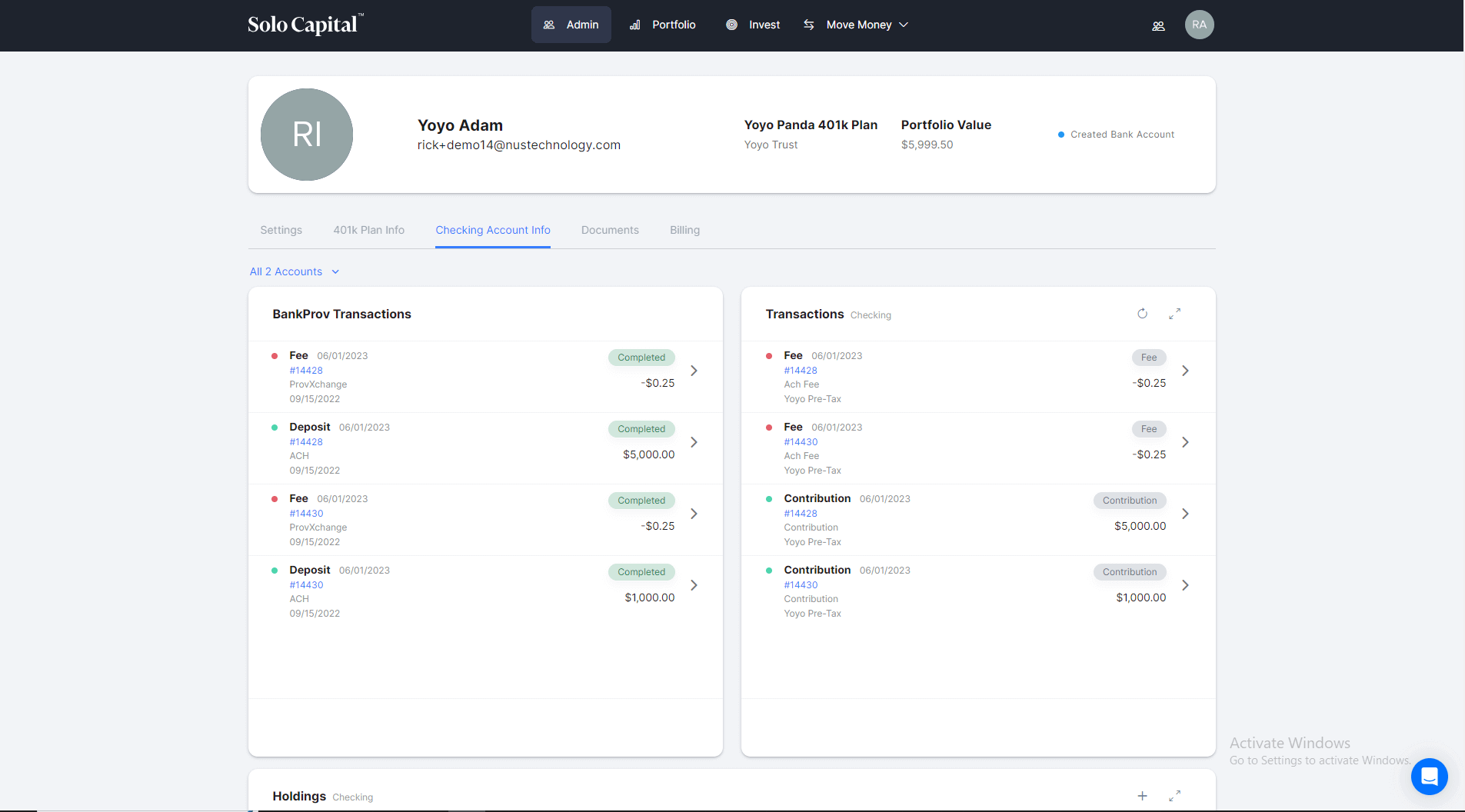Click the refresh icon in Transactions panel

pos(1142,314)
